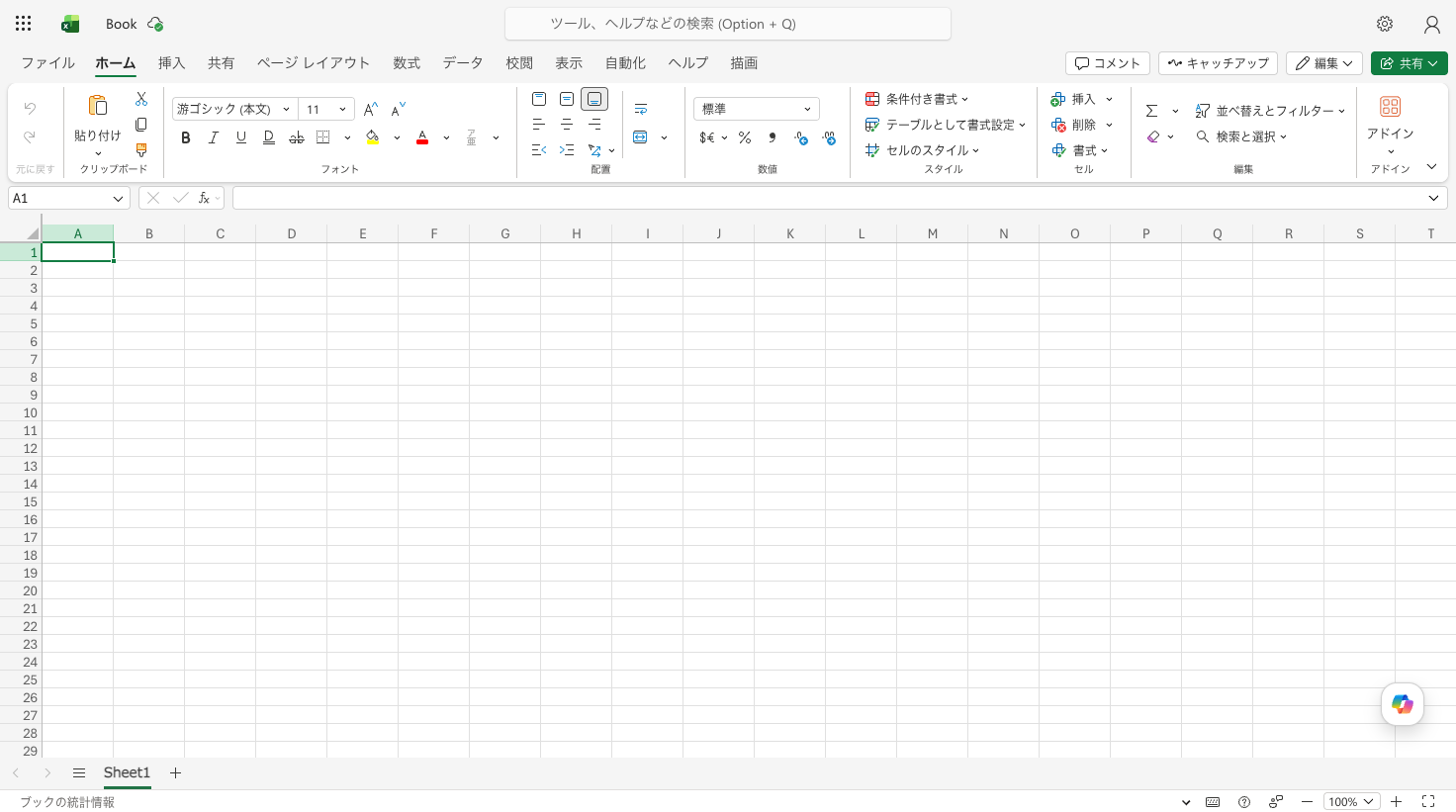Toggle align left
This screenshot has height=812, width=1456.
point(539,125)
